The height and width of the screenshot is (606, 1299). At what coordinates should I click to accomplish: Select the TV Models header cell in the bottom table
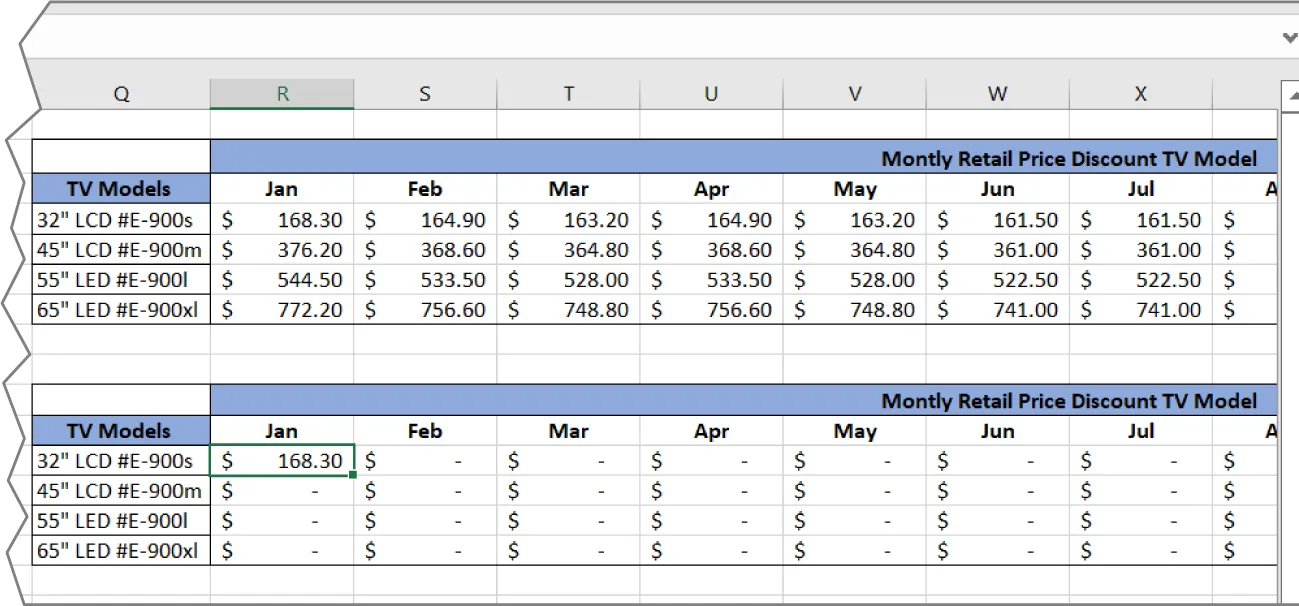pyautogui.click(x=121, y=430)
